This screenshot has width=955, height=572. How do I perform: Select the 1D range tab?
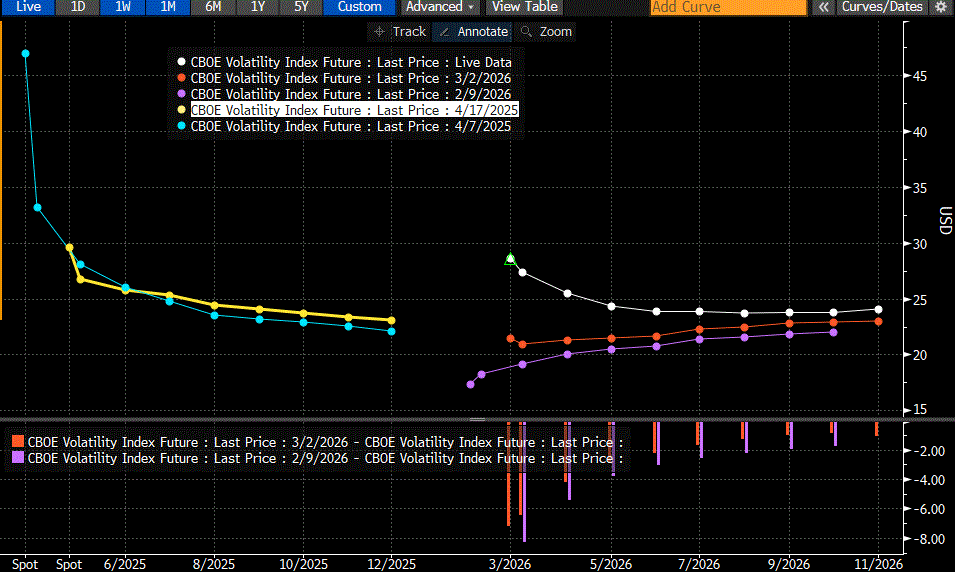(x=77, y=7)
